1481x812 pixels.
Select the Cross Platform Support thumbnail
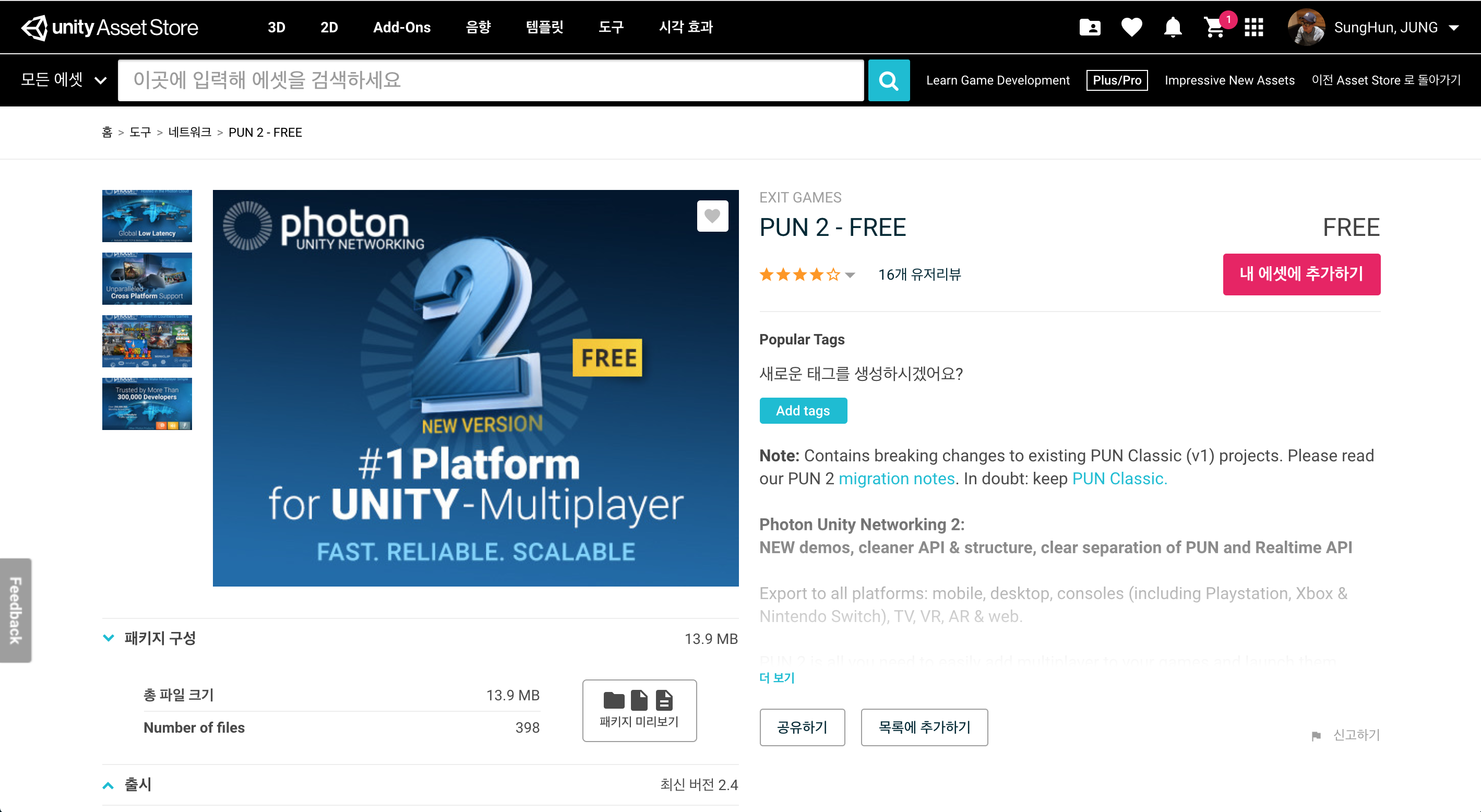click(147, 279)
